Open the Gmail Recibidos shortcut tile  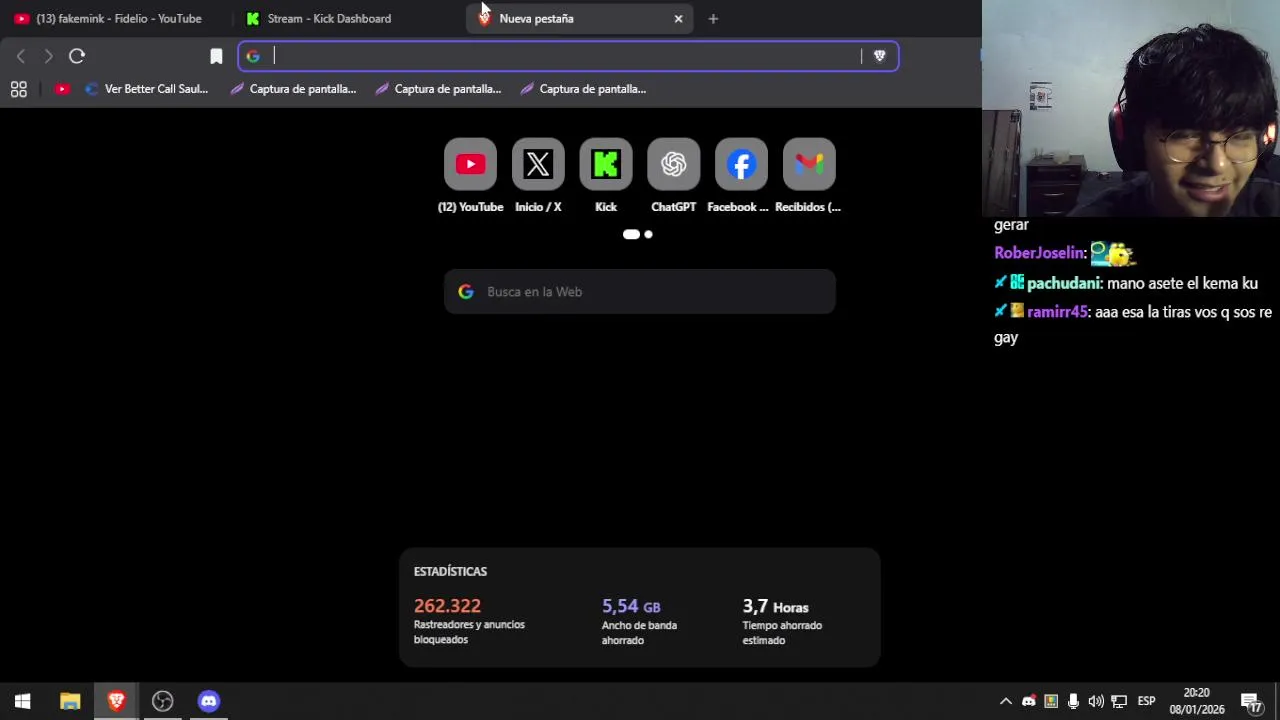(x=809, y=164)
